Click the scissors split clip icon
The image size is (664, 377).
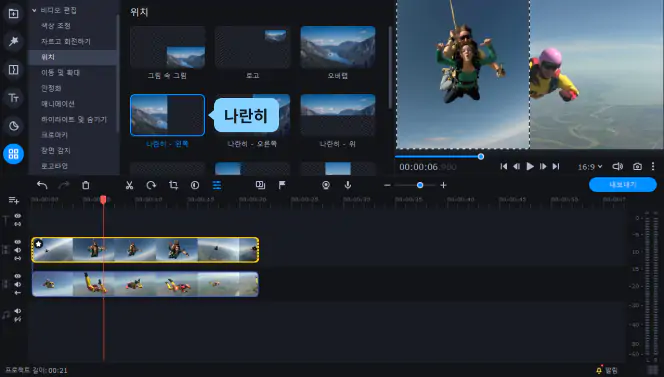(130, 185)
